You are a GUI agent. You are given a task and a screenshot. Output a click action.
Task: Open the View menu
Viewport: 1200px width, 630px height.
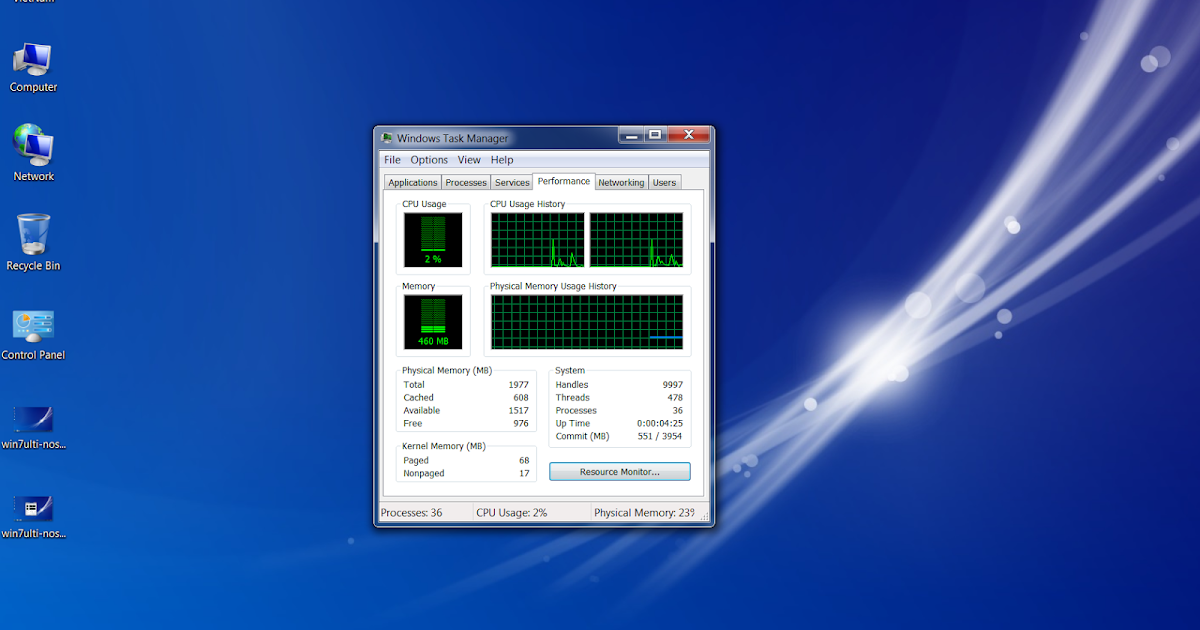pos(469,160)
